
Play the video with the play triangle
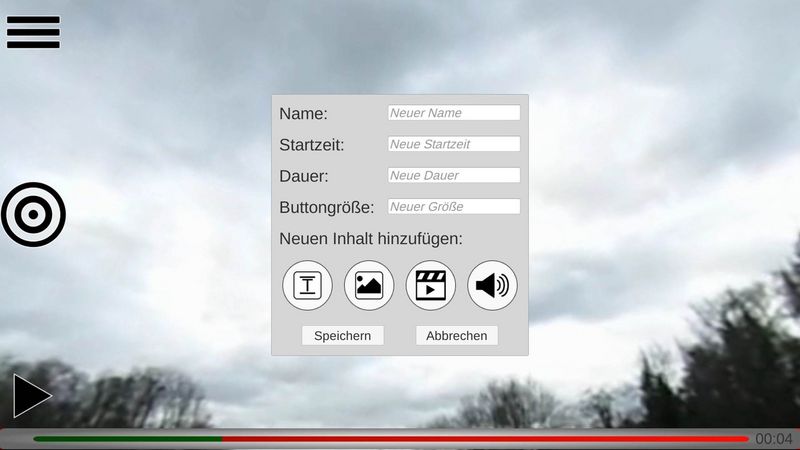pyautogui.click(x=32, y=395)
